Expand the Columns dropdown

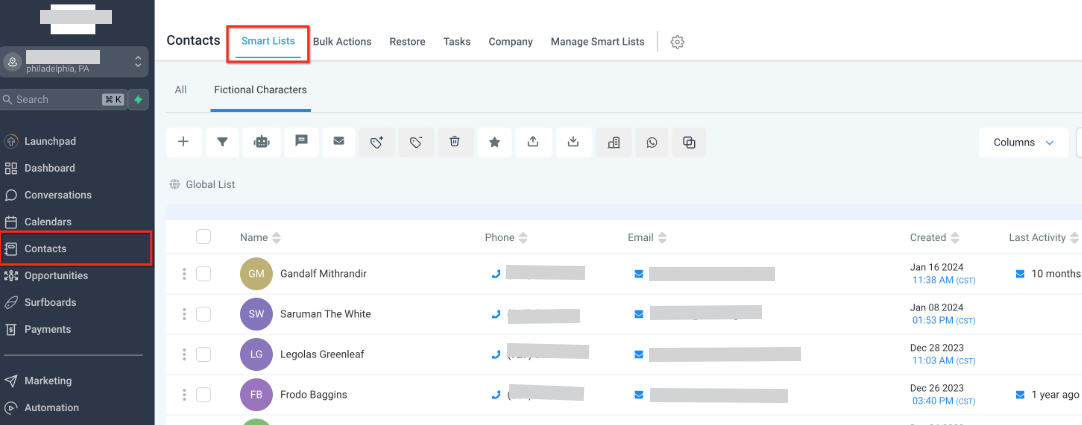click(x=1023, y=142)
